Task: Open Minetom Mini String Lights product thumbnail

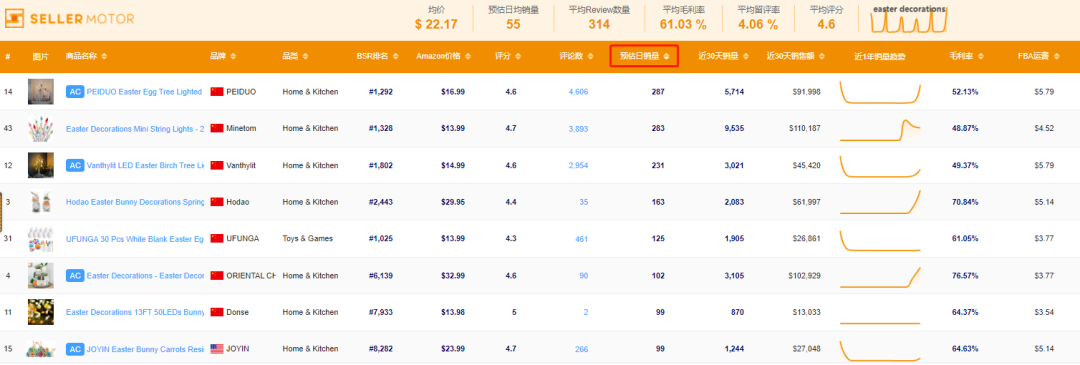Action: tap(41, 129)
